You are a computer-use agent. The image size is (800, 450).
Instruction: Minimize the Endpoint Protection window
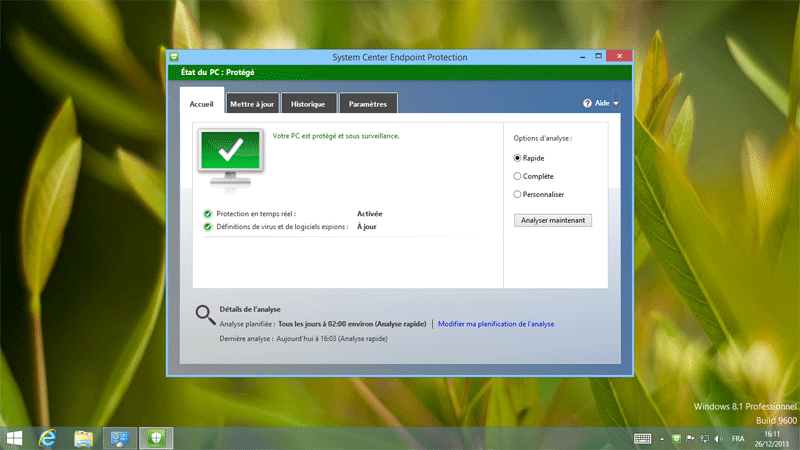click(583, 57)
